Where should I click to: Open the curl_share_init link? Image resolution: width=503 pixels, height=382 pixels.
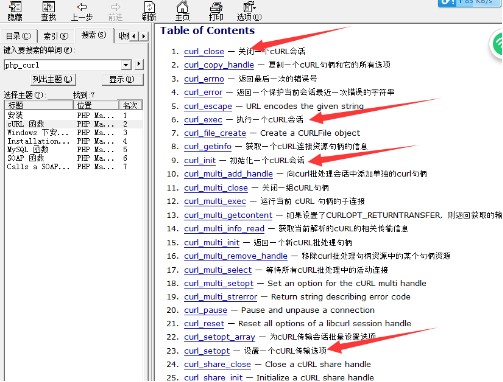[x=213, y=378]
